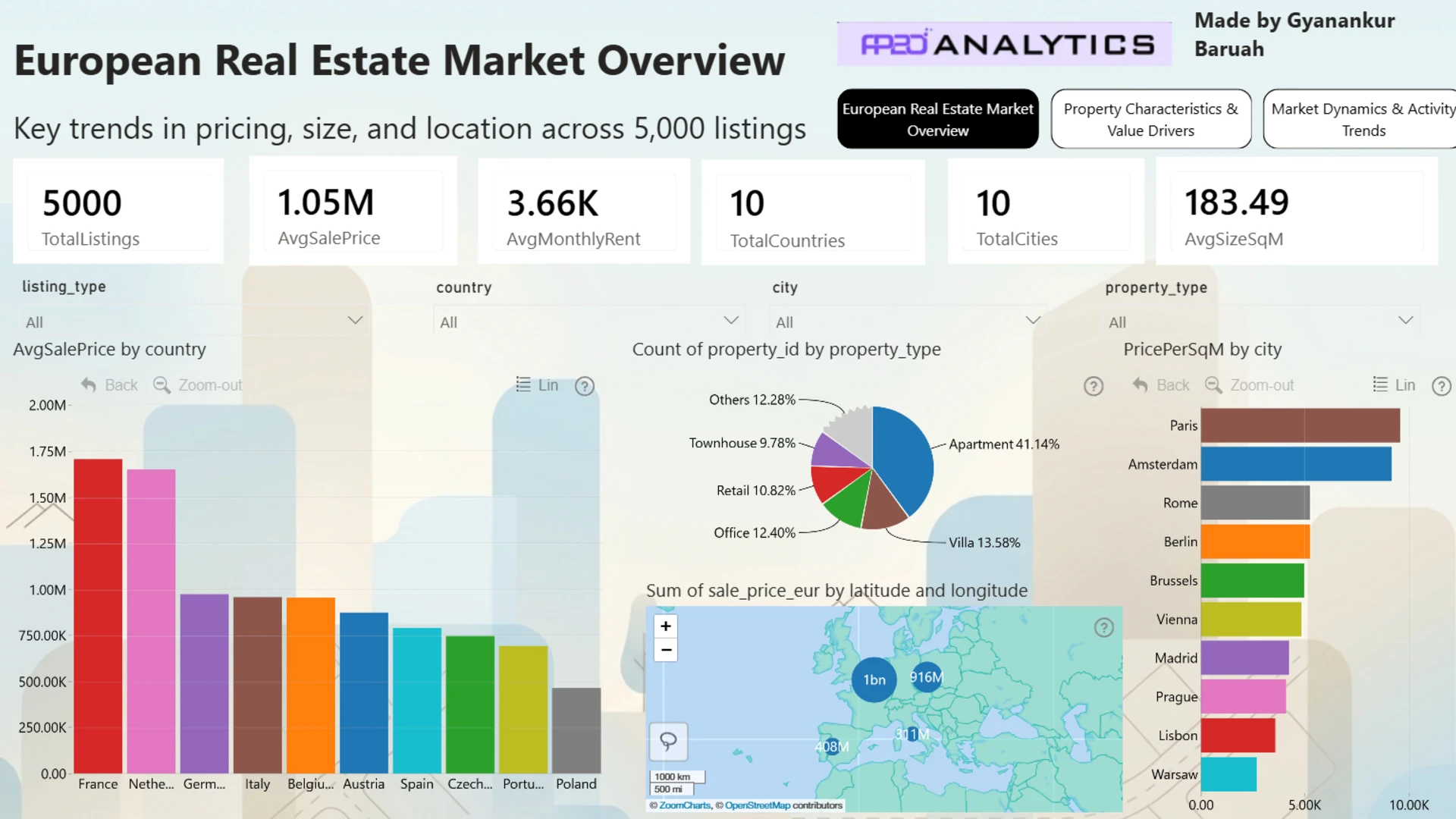
Task: Switch to Market Dynamics & Activity Trends page
Action: point(1363,119)
